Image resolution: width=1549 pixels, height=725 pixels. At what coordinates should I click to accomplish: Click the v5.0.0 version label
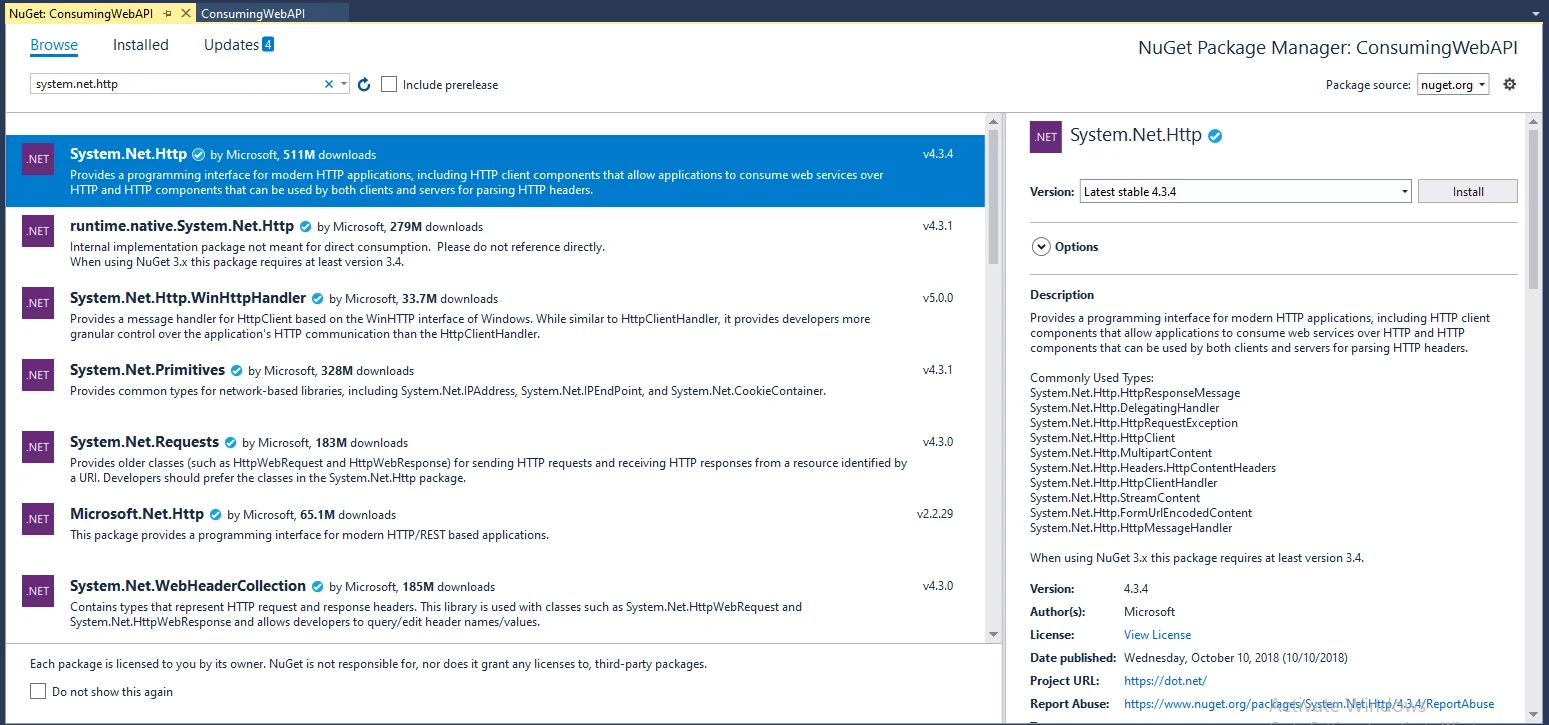pos(938,298)
